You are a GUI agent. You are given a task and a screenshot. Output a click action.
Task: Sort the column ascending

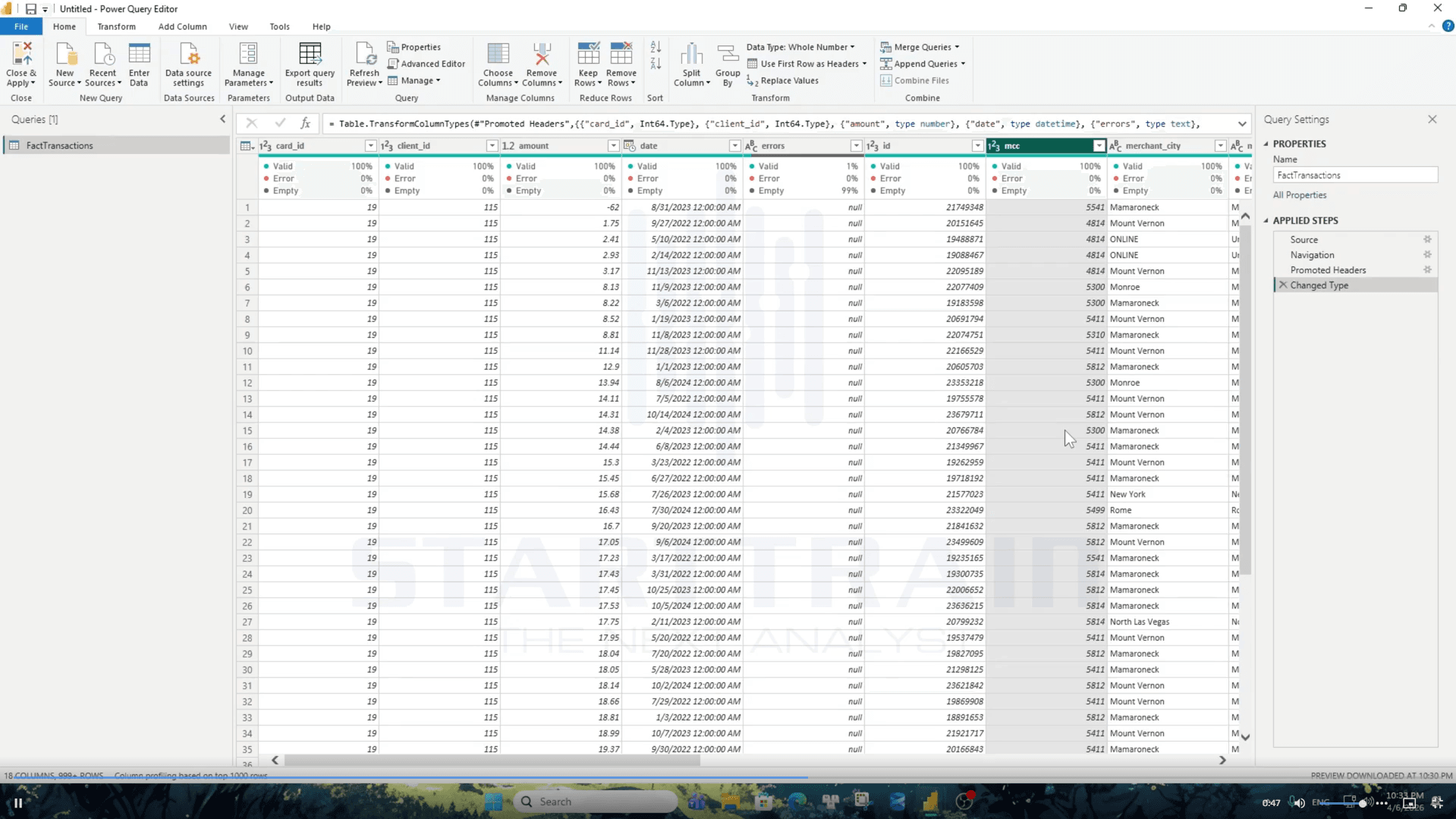pyautogui.click(x=656, y=48)
